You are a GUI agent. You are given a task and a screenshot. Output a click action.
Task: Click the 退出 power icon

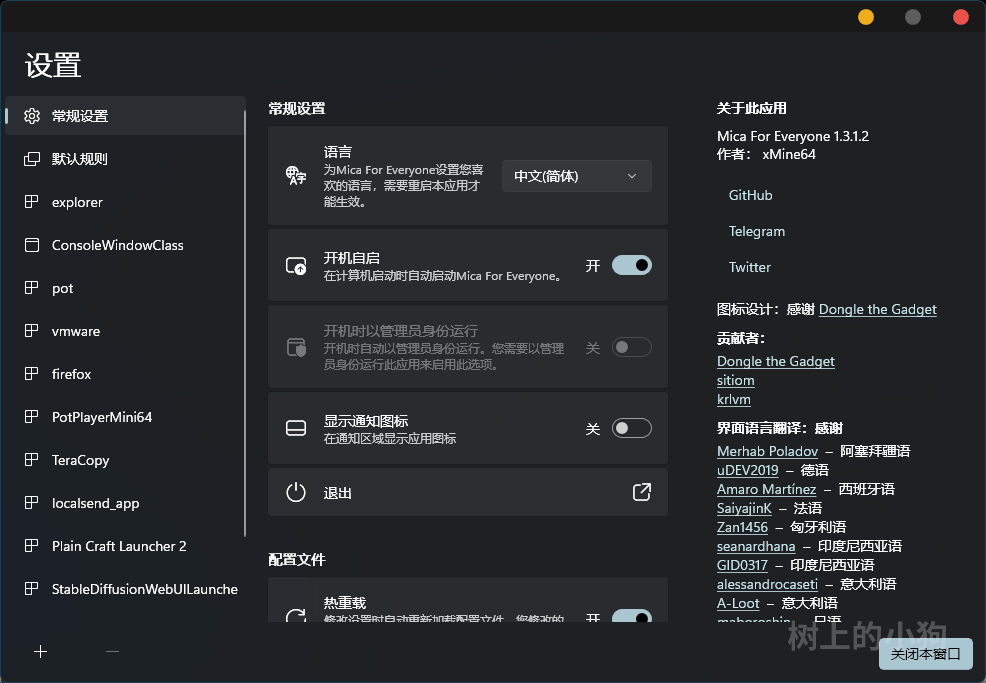click(296, 492)
